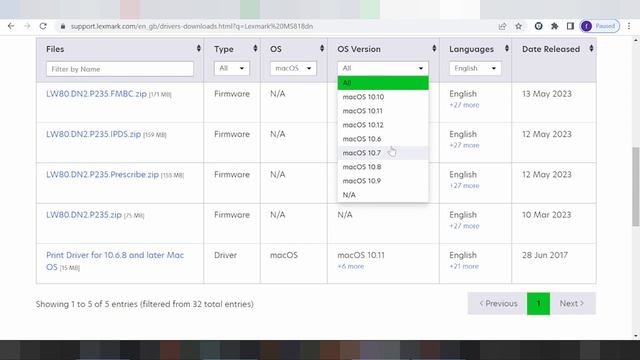Click the Filter by Name input field
This screenshot has height=360, width=640.
[x=120, y=69]
